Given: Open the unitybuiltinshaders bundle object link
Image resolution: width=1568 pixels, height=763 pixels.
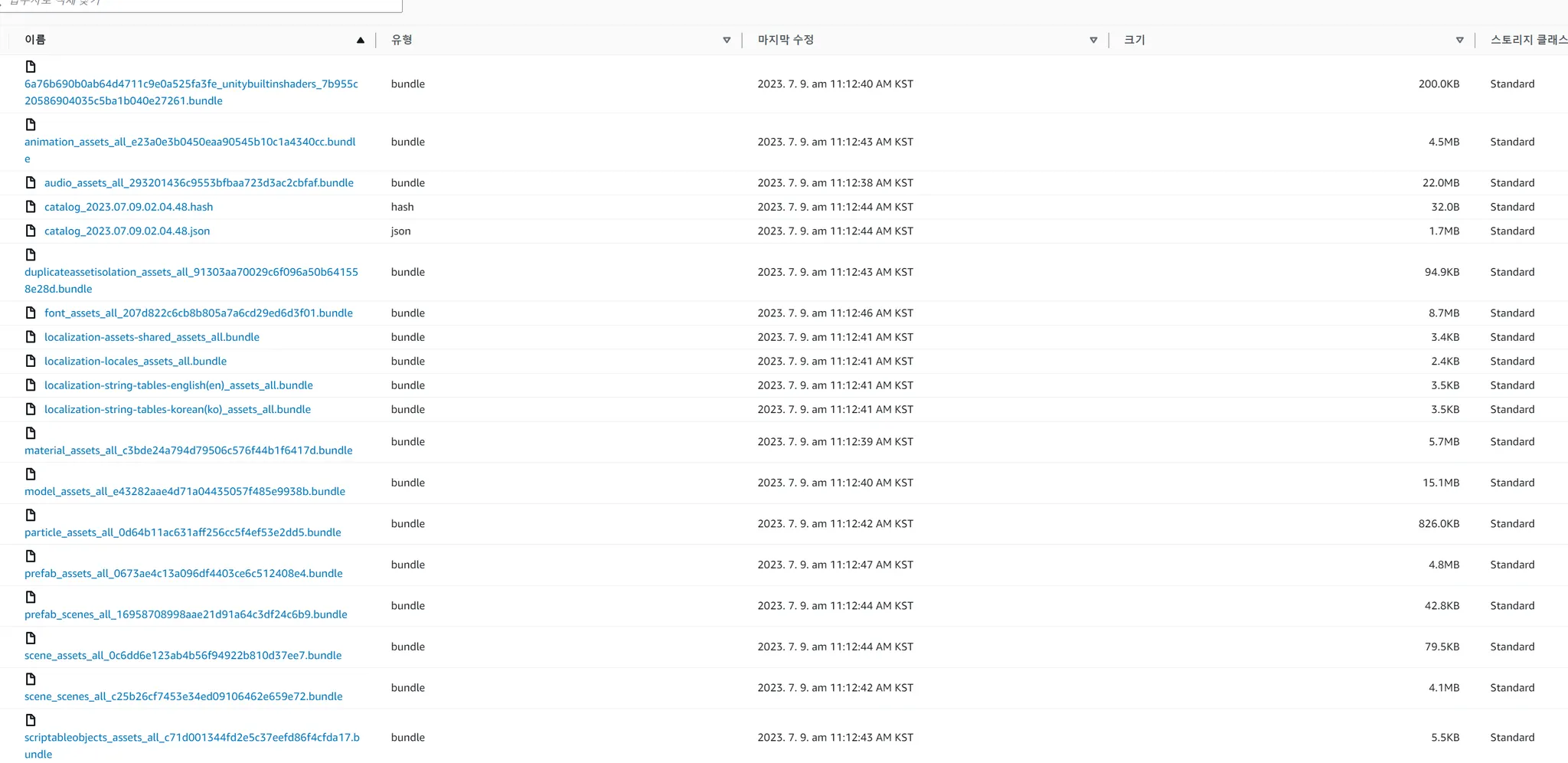Looking at the screenshot, I should (191, 92).
